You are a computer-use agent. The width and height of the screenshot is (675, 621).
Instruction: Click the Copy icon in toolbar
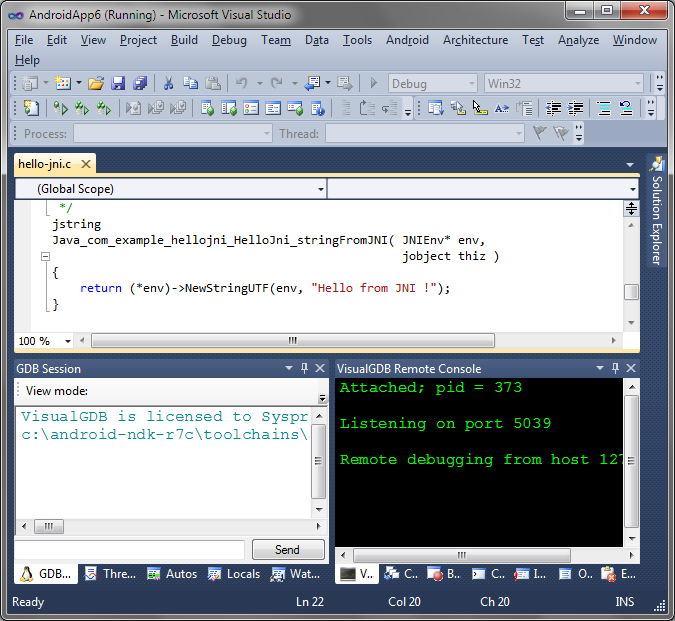tap(190, 83)
